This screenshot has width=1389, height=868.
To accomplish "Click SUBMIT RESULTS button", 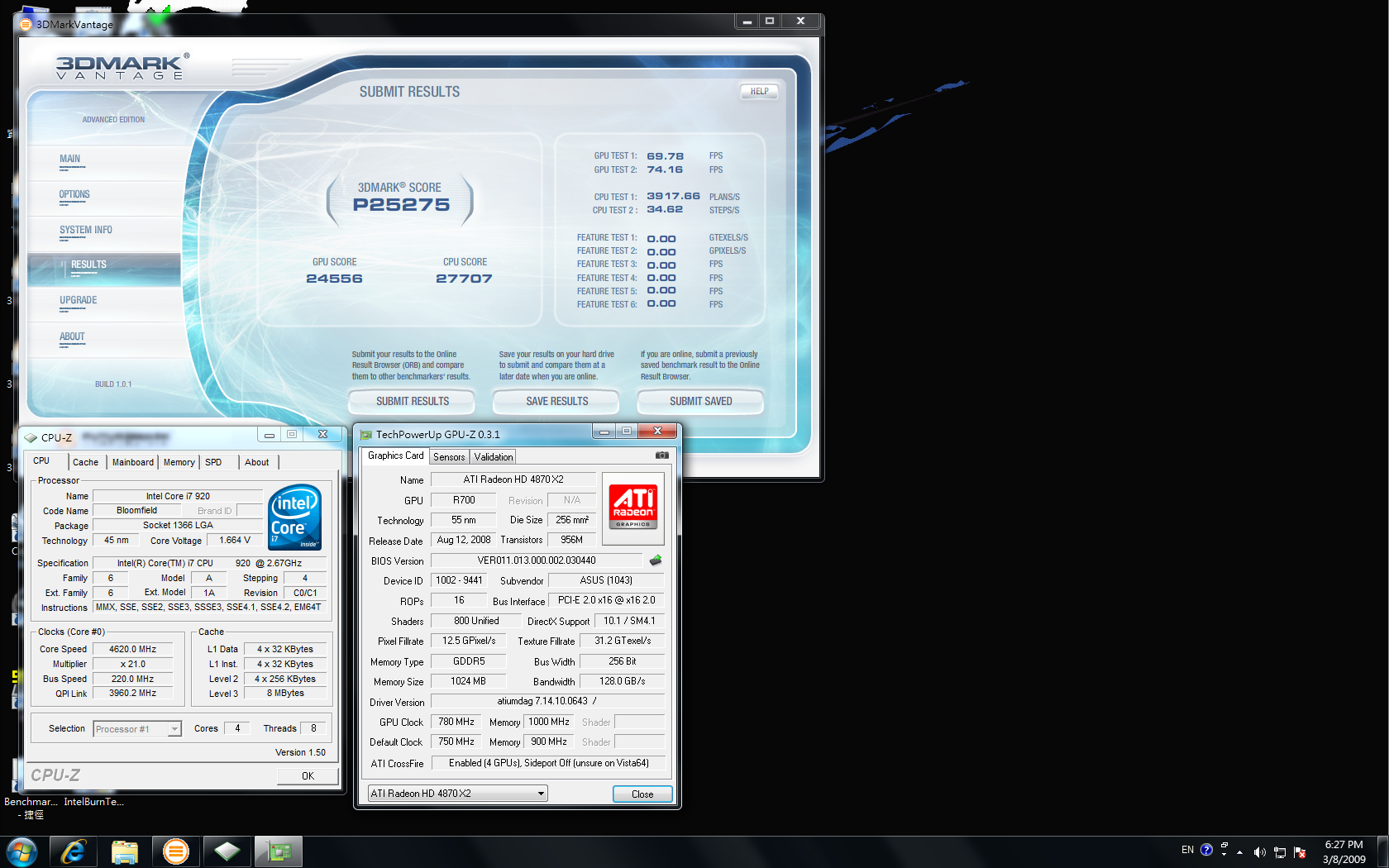I will pyautogui.click(x=412, y=401).
